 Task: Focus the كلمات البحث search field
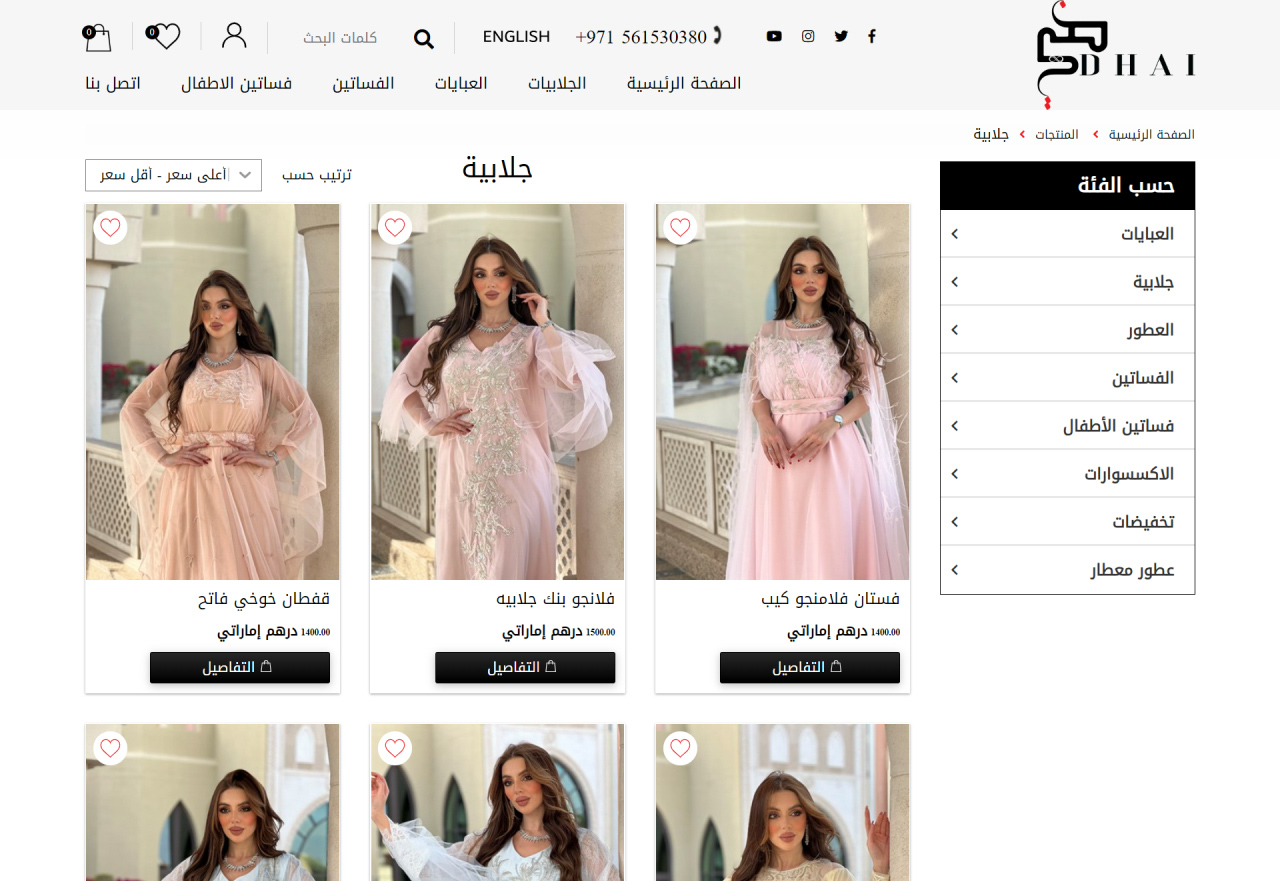pyautogui.click(x=340, y=38)
